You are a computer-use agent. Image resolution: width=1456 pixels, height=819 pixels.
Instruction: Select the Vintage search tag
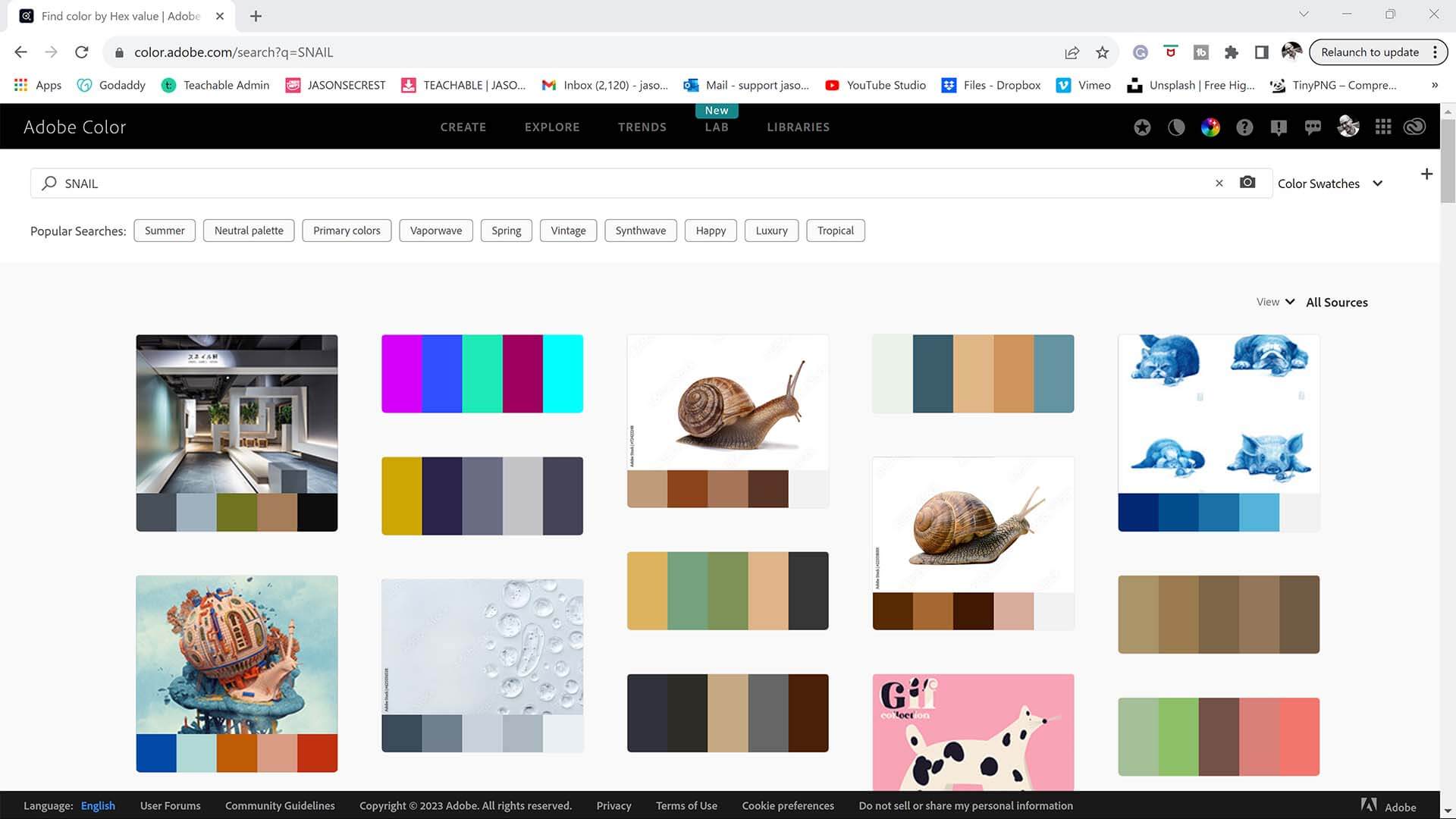point(568,231)
